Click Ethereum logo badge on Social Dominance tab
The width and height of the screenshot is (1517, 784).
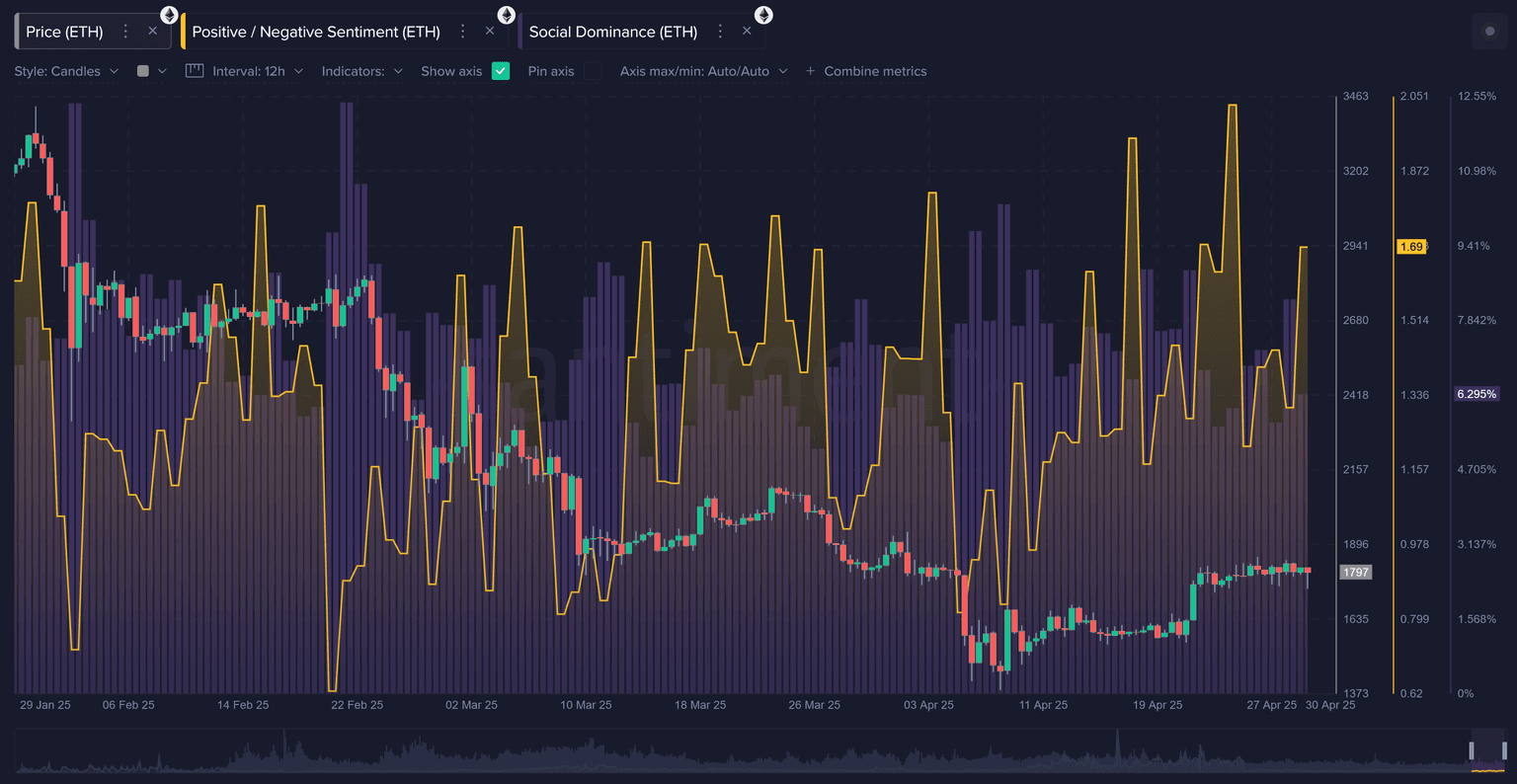(763, 15)
